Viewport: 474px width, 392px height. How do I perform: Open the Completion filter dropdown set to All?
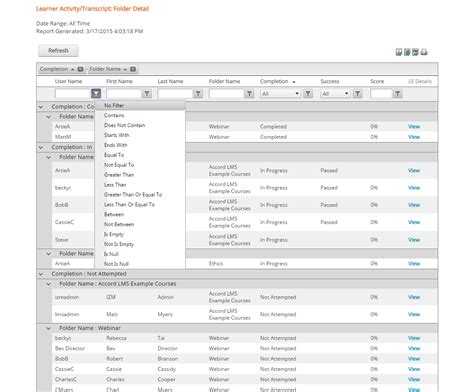280,94
